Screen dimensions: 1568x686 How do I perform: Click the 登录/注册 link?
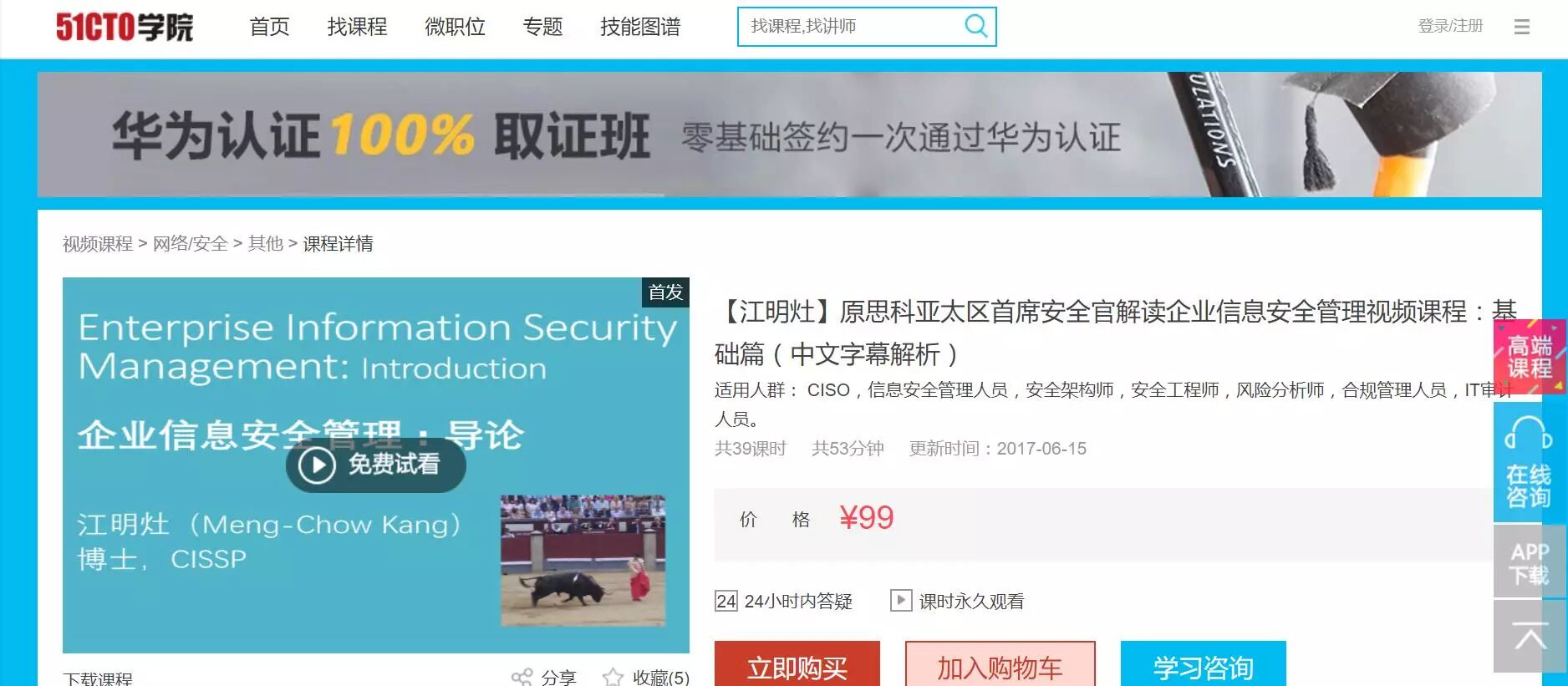[1450, 26]
